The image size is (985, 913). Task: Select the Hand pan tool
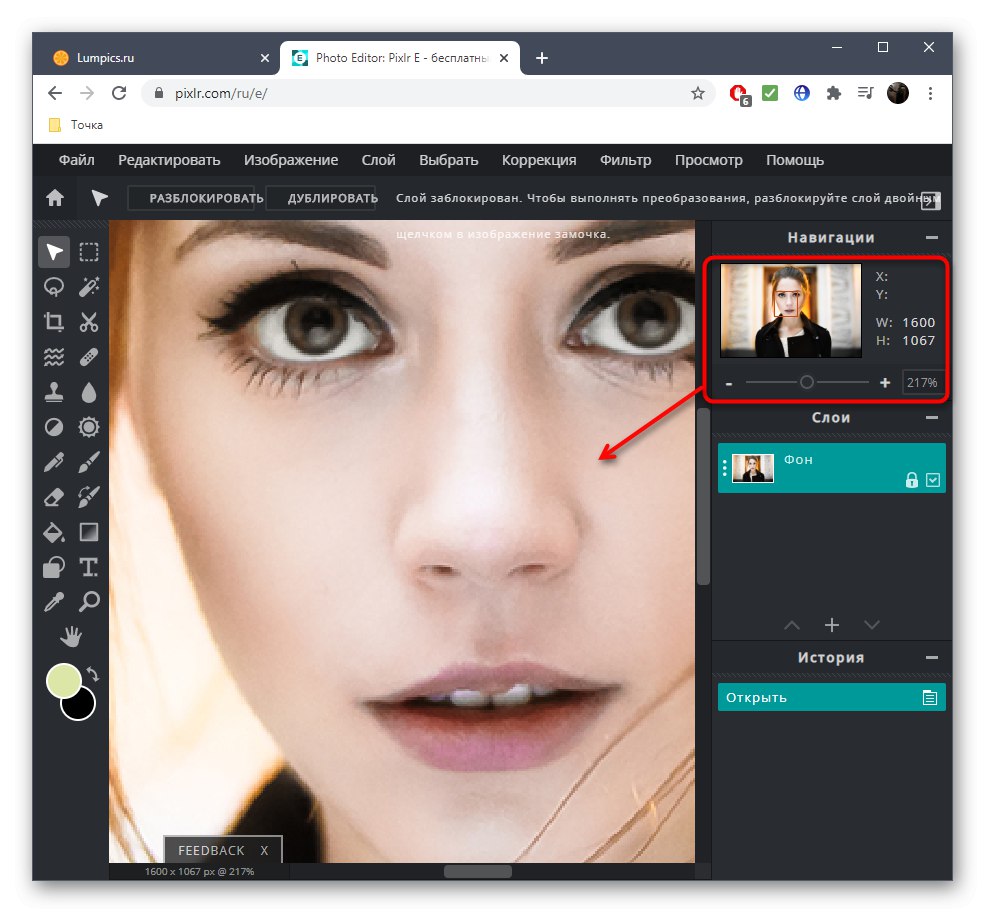coord(71,637)
